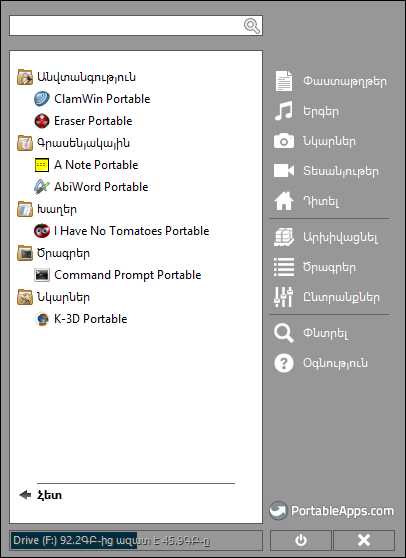
Task: Open the backup archive icon entry
Action: (x=284, y=237)
